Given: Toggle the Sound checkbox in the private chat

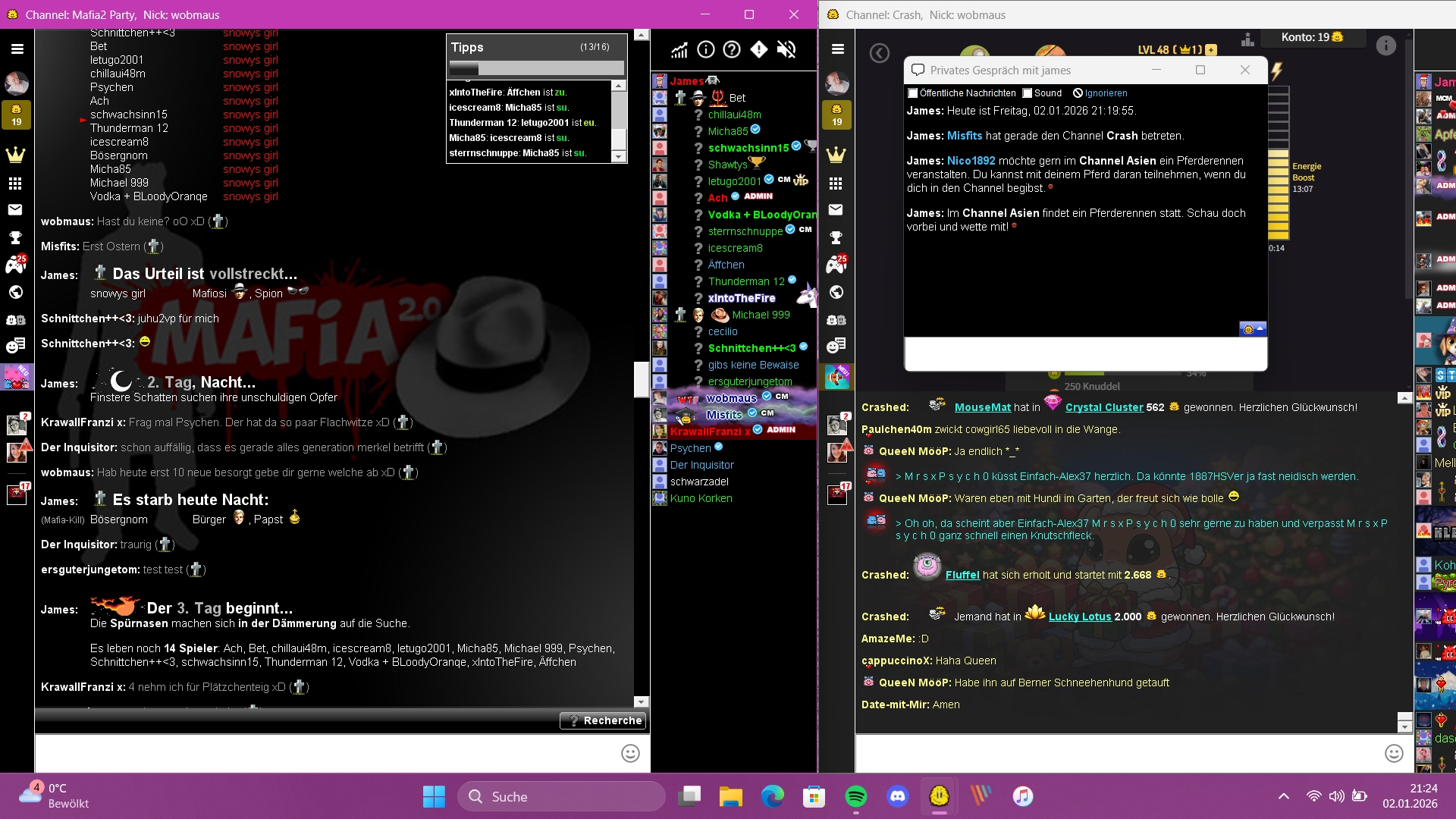Looking at the screenshot, I should click(1028, 93).
